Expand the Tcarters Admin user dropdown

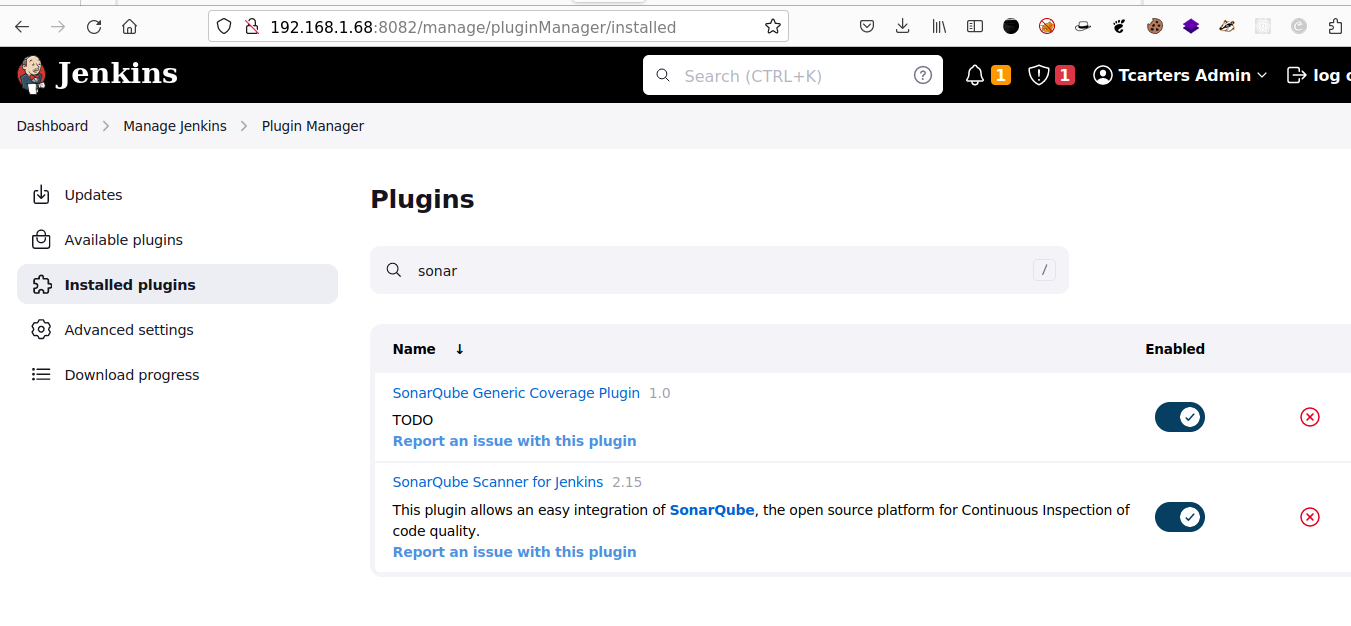[x=1262, y=75]
